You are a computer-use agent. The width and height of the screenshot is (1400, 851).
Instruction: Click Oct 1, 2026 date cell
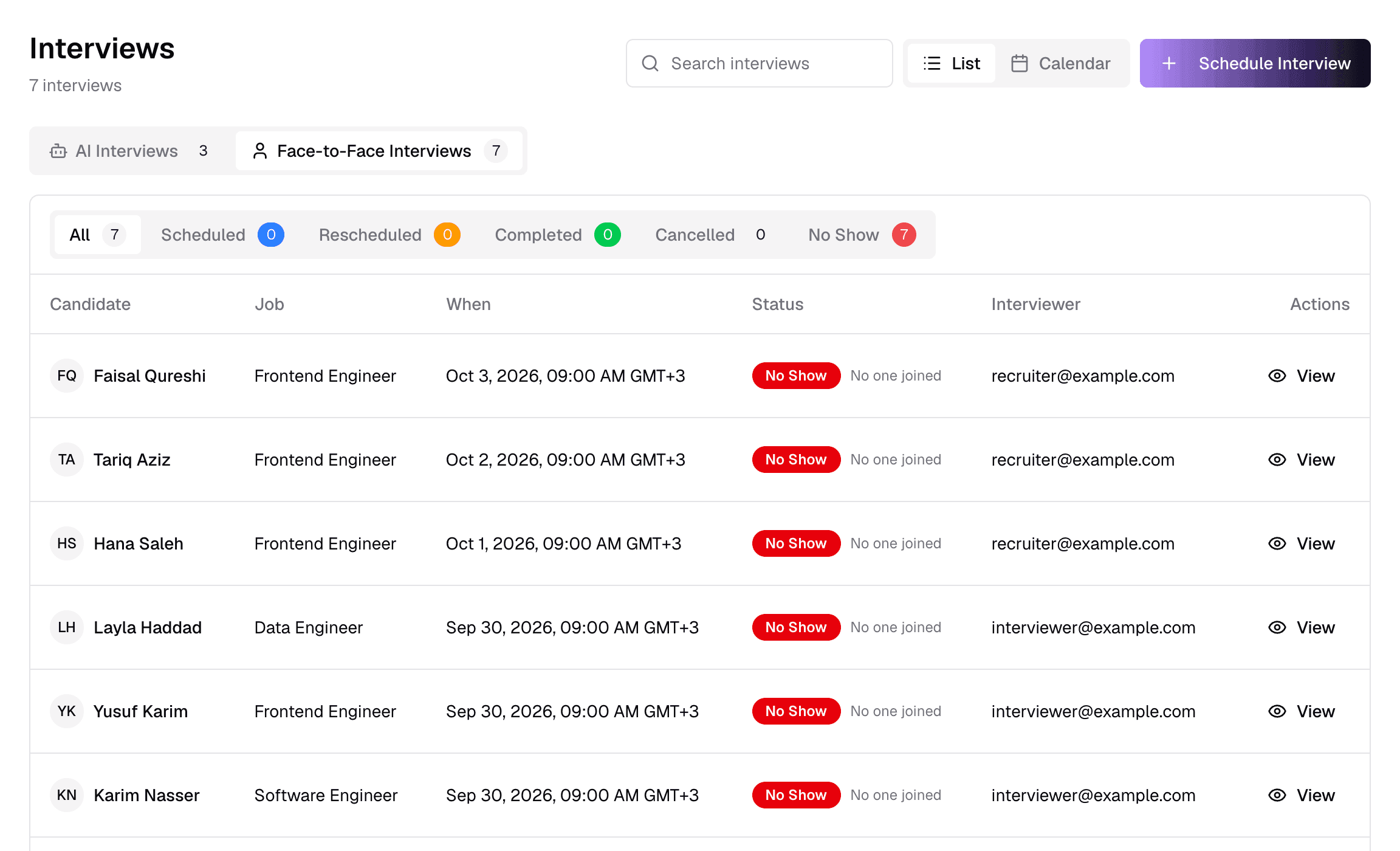[563, 543]
